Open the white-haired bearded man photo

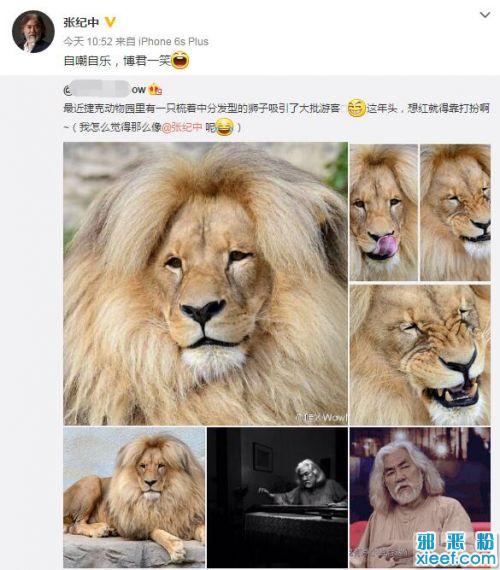click(420, 497)
